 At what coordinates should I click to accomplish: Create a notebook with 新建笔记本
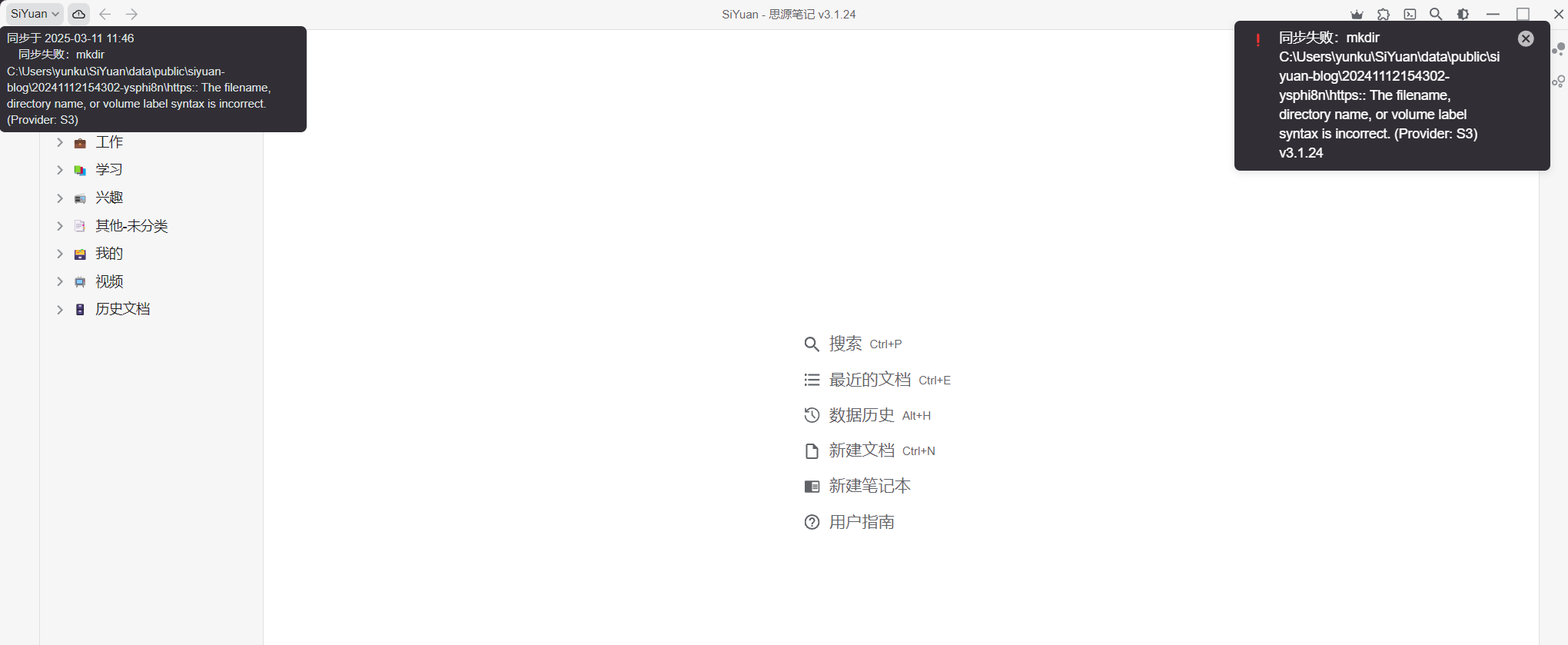pos(857,486)
